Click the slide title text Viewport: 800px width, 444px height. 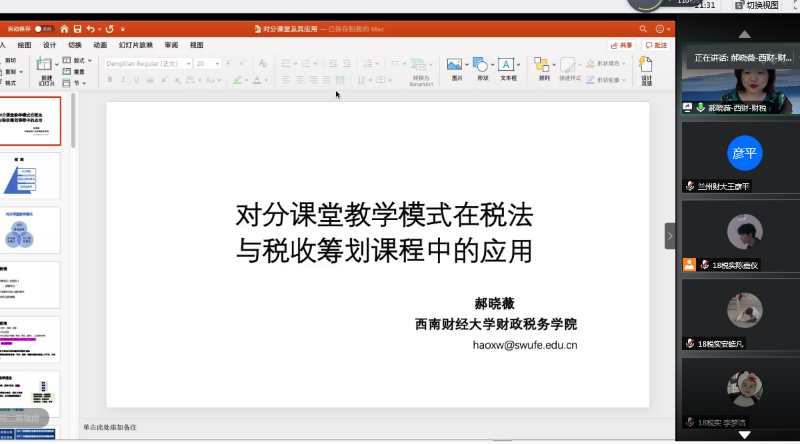tap(384, 233)
